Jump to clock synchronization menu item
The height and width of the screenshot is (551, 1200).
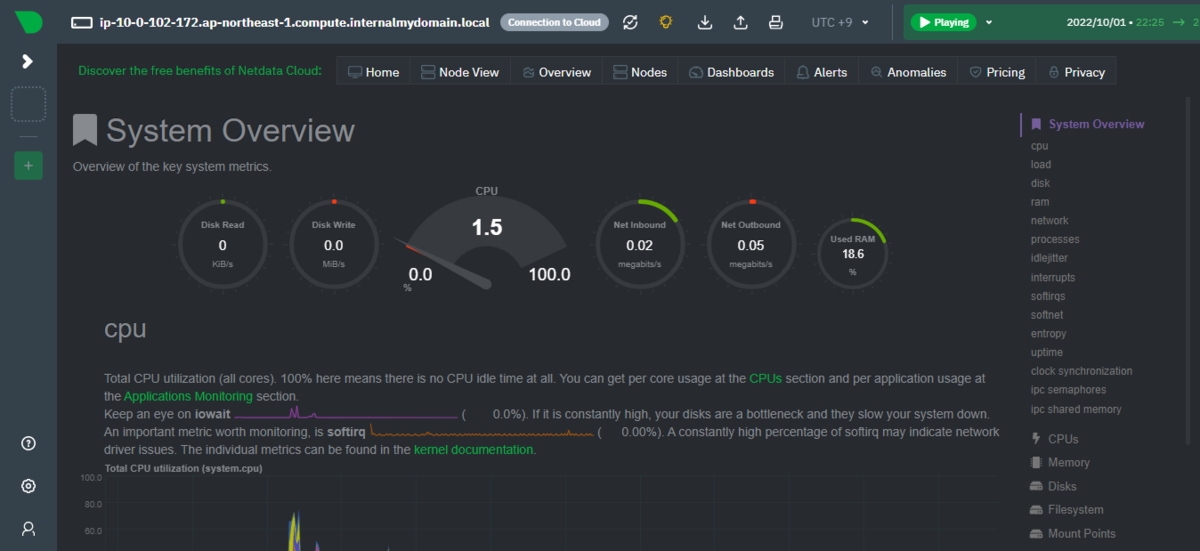click(x=1081, y=371)
